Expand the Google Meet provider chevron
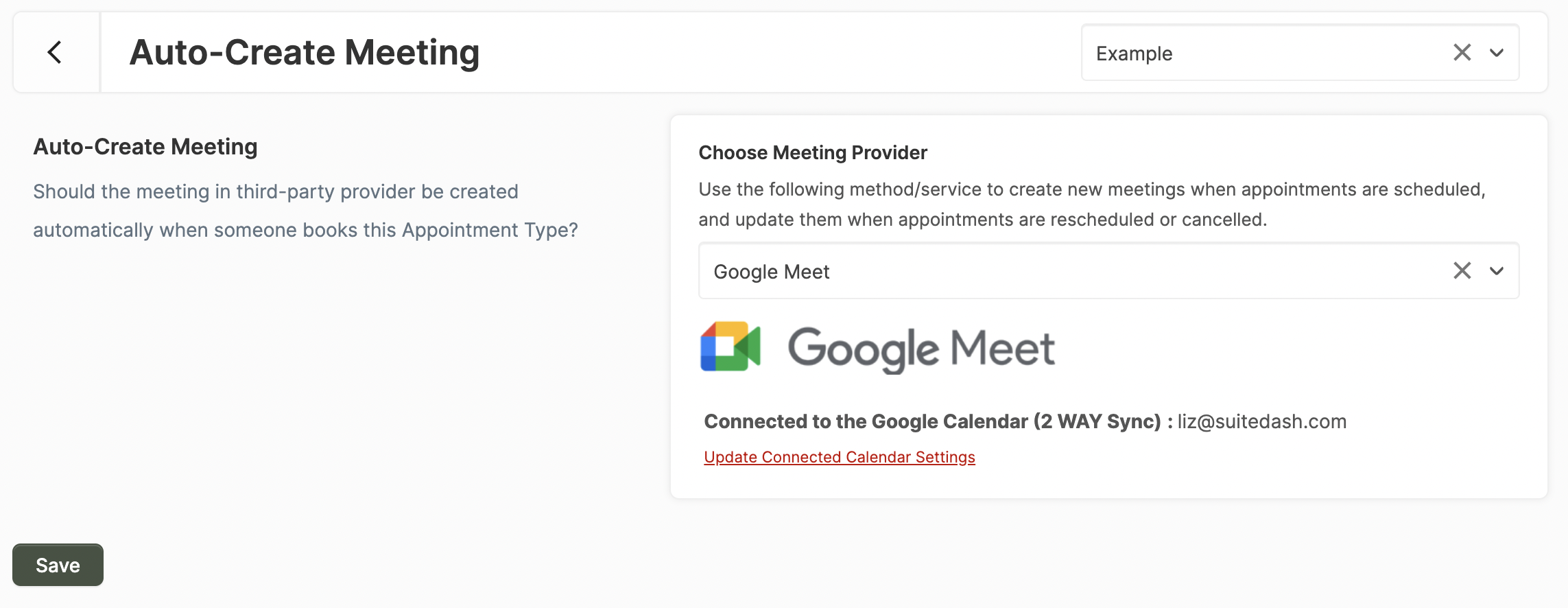Viewport: 1568px width, 608px height. point(1497,271)
